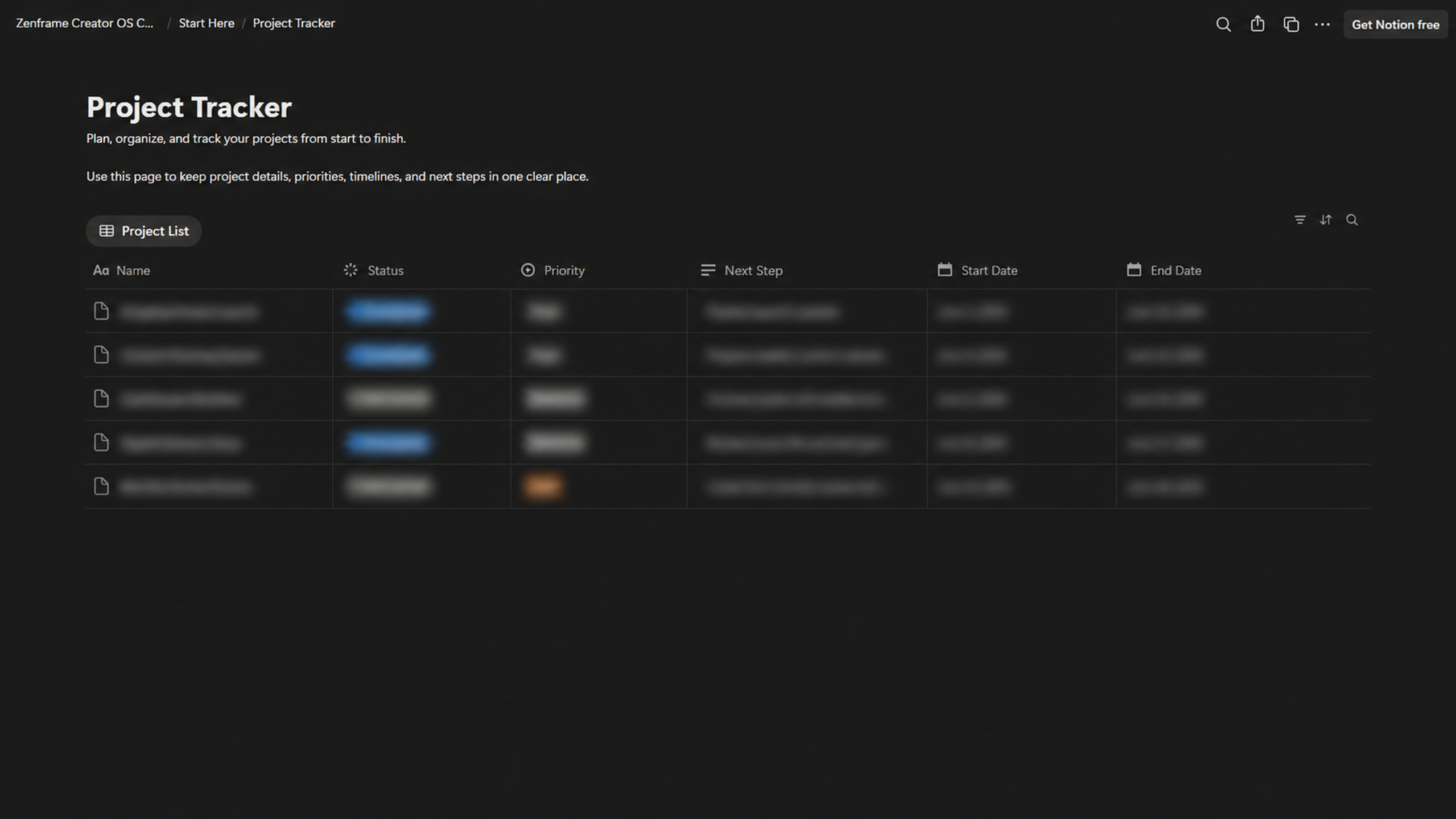
Task: Click the Project Tracker breadcrumb
Action: 294,23
